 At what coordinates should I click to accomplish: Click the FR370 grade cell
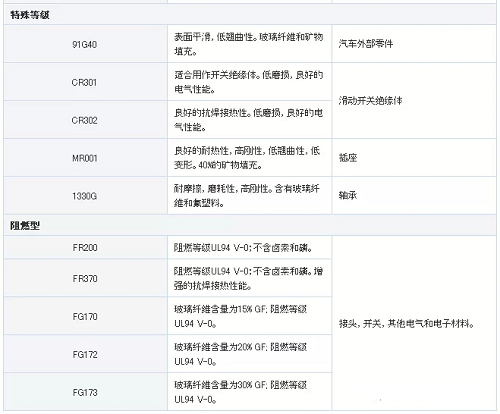85,278
